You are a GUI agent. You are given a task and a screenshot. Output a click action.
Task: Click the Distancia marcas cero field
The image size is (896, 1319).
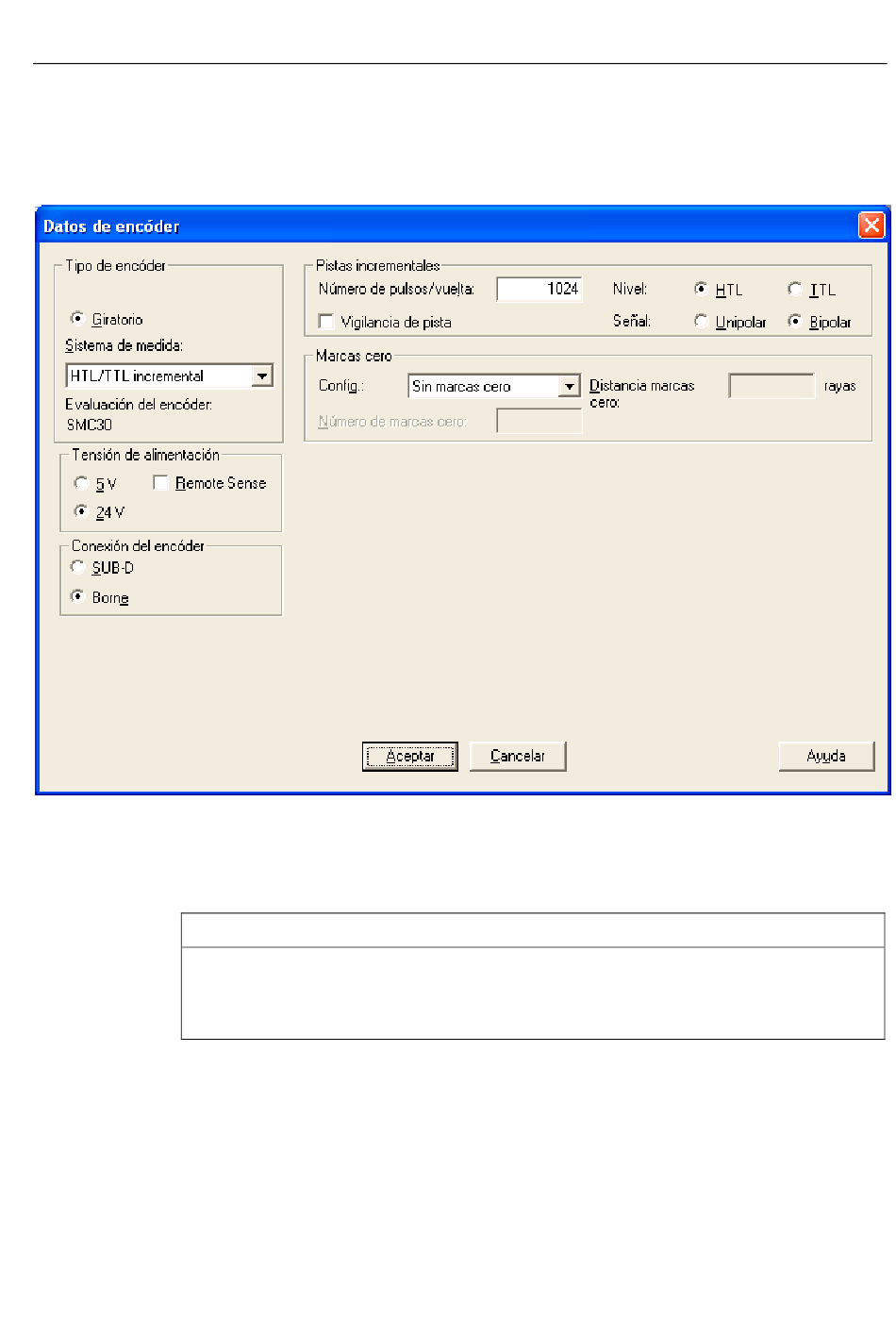[772, 386]
